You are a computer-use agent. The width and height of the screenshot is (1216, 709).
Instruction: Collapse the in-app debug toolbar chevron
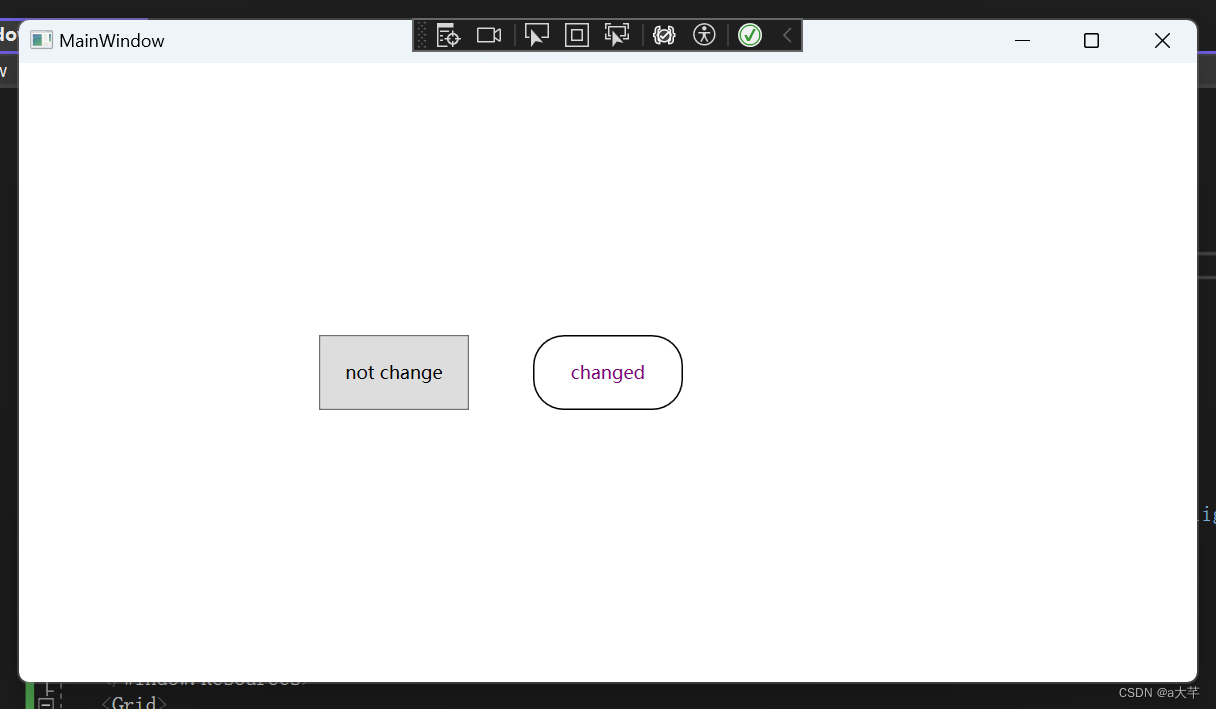pyautogui.click(x=786, y=34)
